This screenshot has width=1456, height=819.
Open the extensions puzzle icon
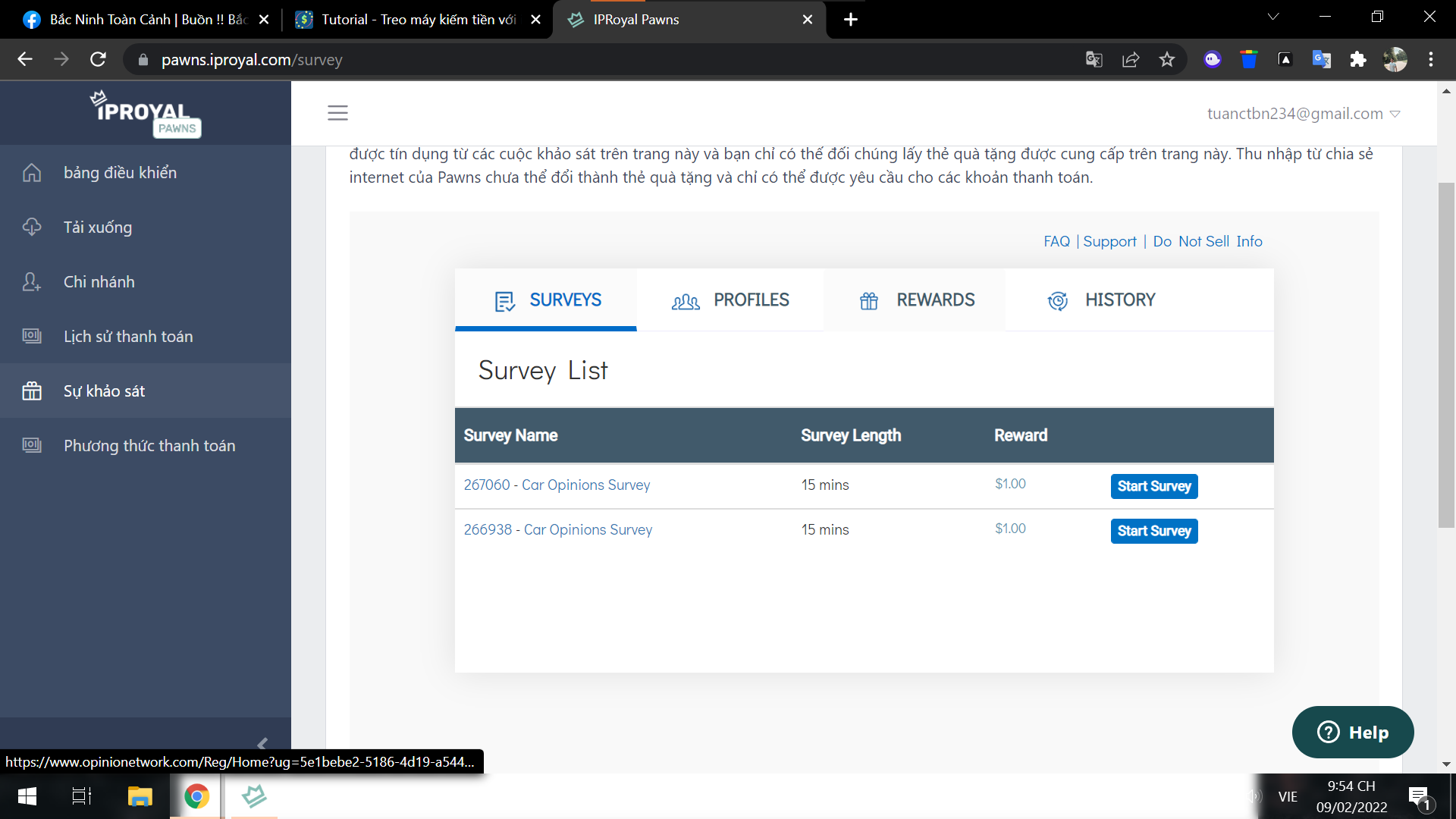point(1358,59)
